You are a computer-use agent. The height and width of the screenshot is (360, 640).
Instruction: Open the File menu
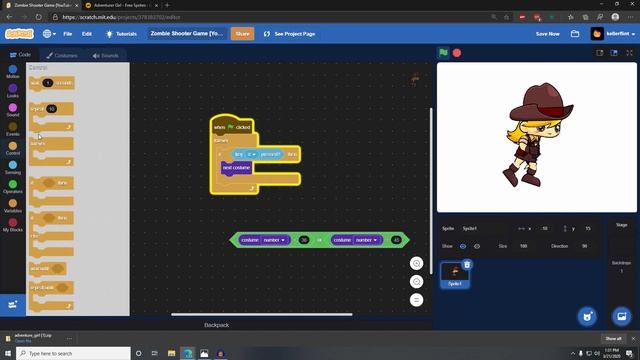(68, 34)
